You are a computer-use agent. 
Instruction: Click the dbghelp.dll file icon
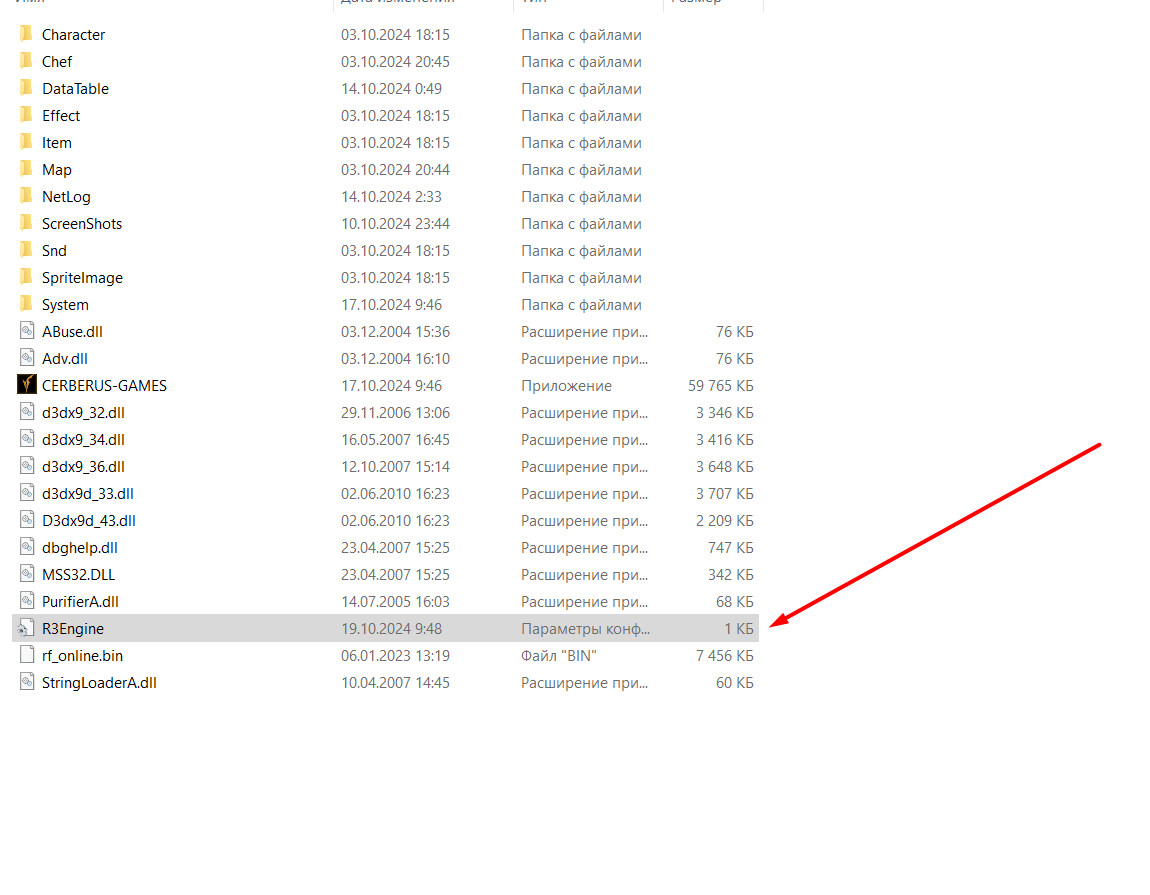[x=27, y=547]
